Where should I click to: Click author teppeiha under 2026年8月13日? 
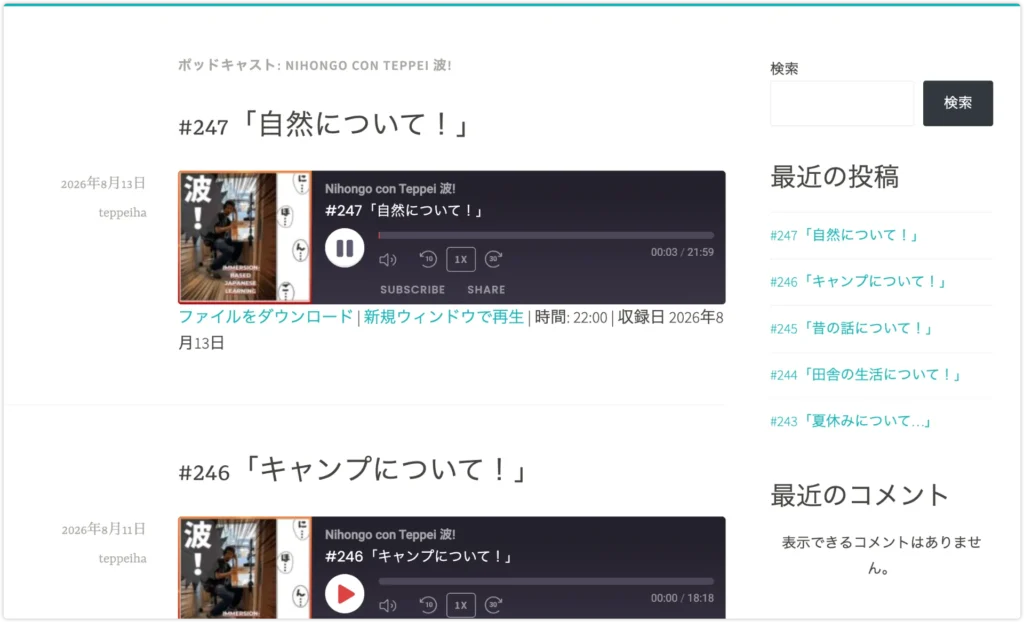point(122,212)
